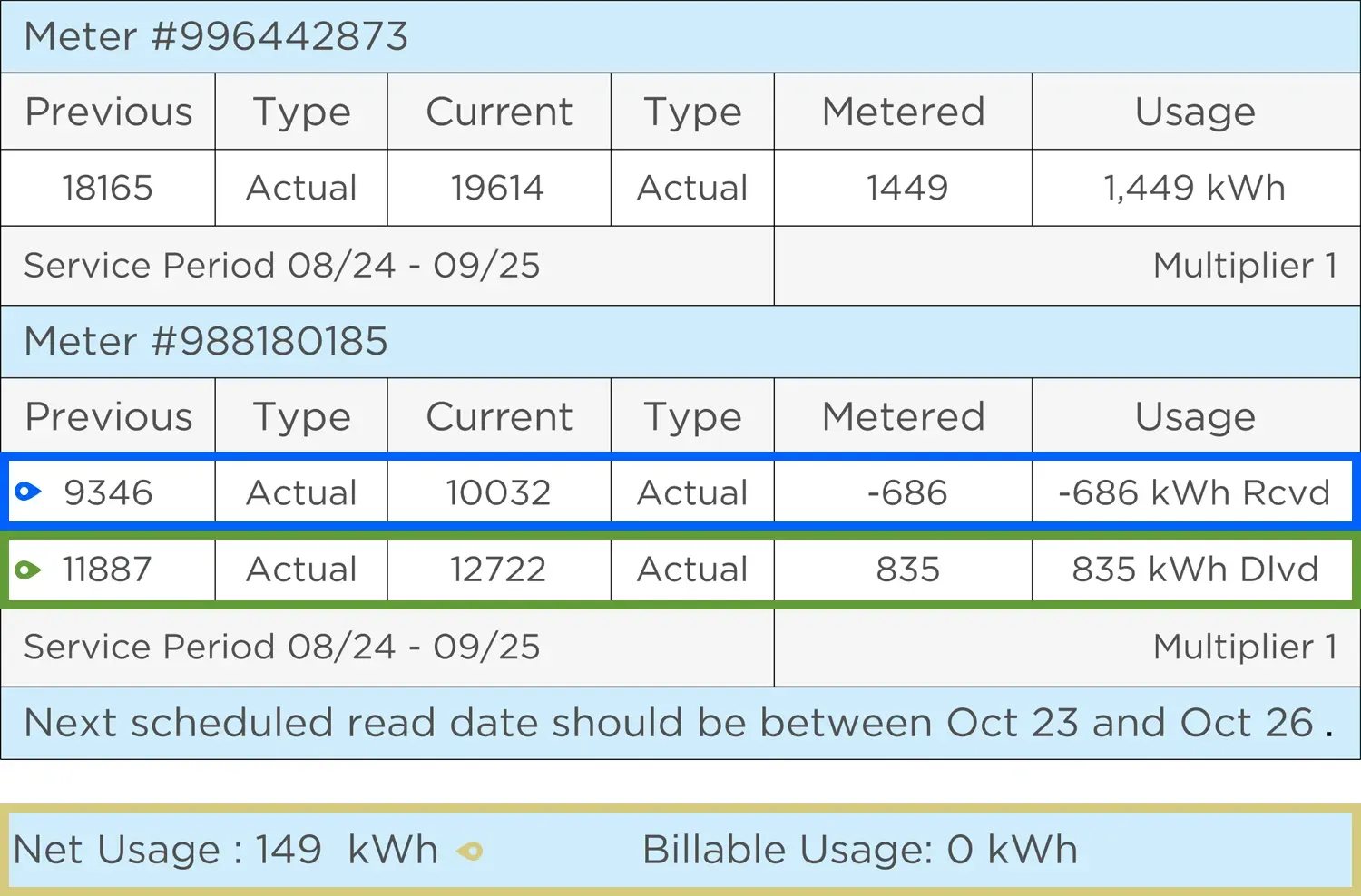Click Billable Usage: 0 kWh text
1361x896 pixels.
pyautogui.click(x=860, y=850)
